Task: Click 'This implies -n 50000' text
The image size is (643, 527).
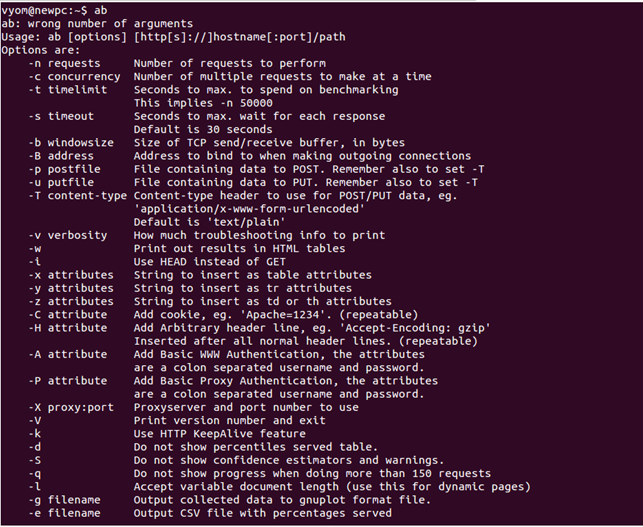Action: coord(203,103)
